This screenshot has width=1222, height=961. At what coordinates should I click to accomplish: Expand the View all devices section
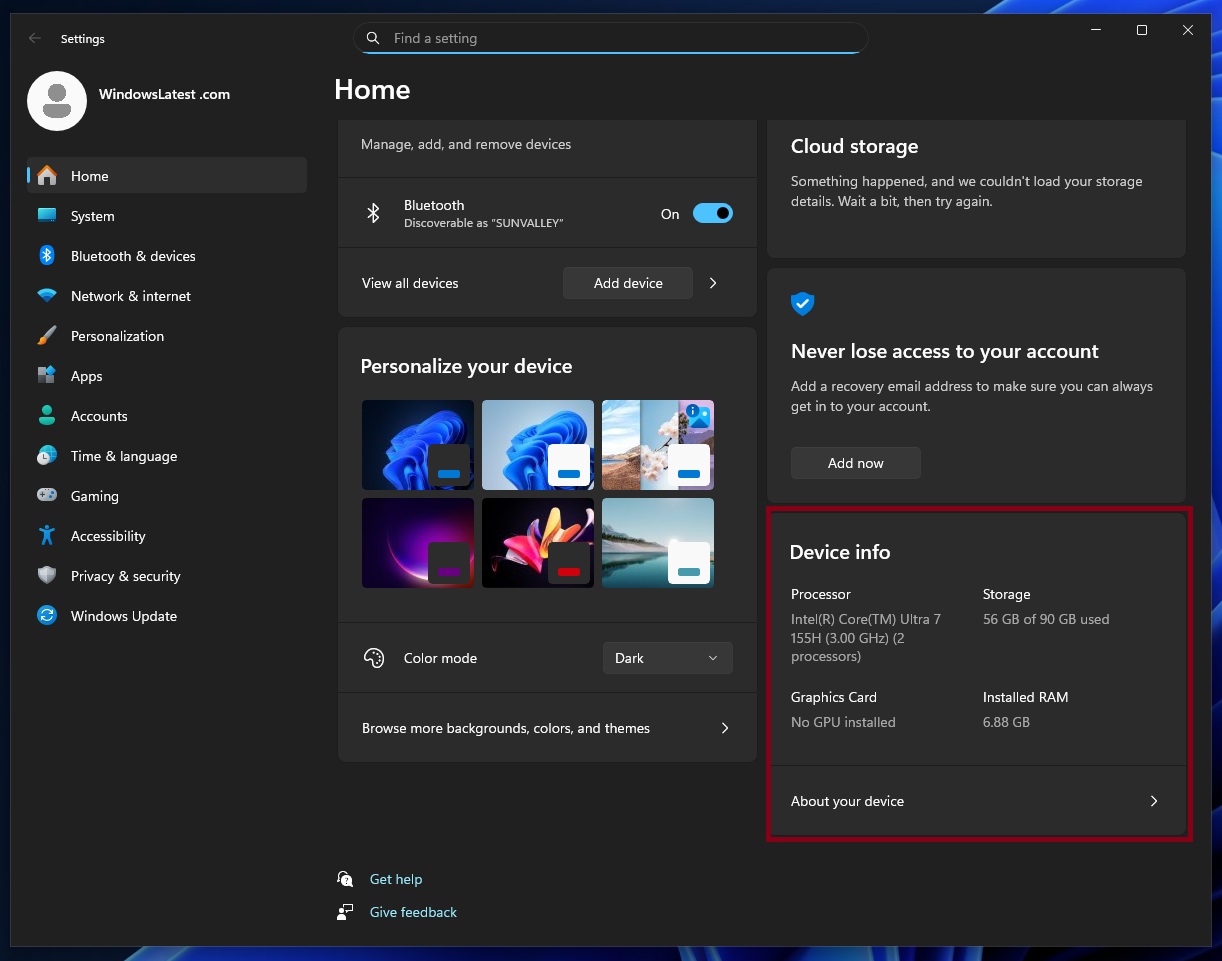click(x=712, y=283)
